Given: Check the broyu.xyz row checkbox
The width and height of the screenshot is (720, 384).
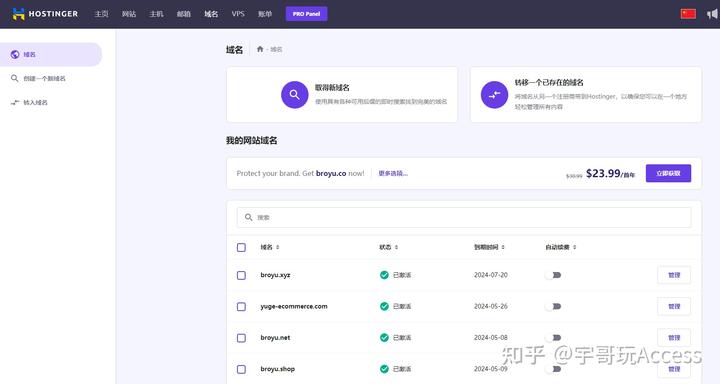Looking at the screenshot, I should pos(241,275).
